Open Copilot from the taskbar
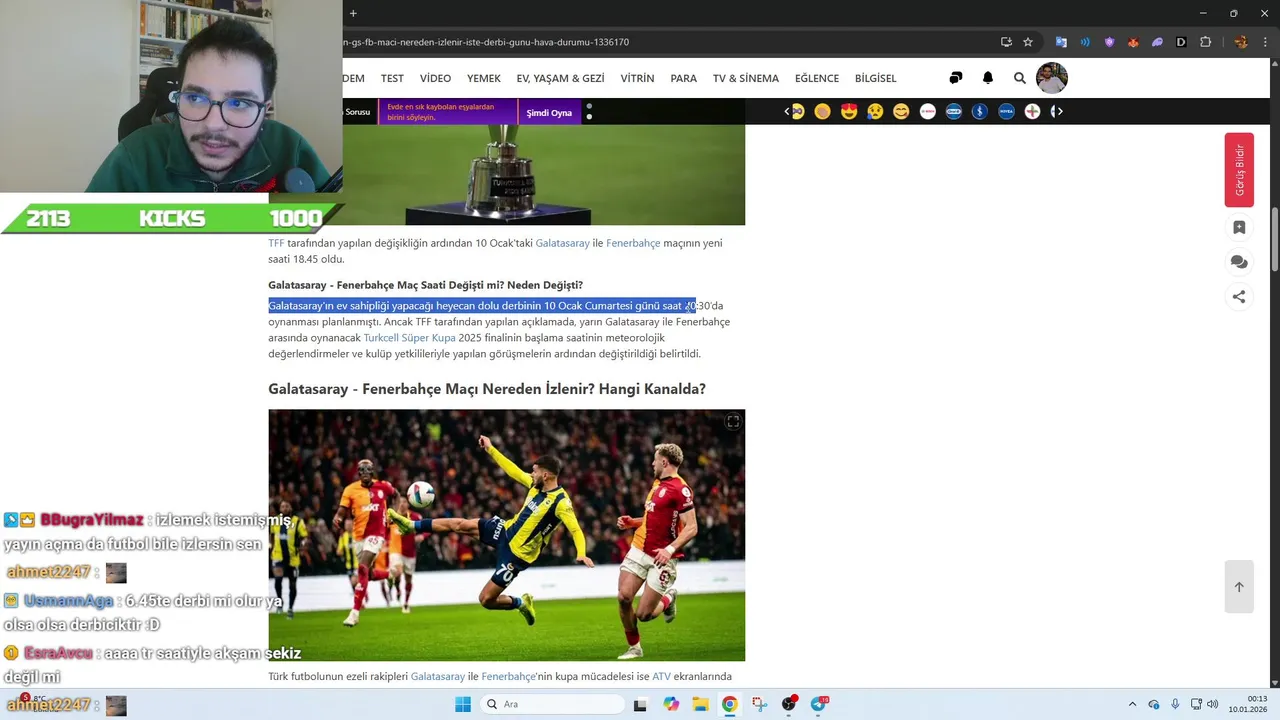This screenshot has width=1280, height=720. coord(671,704)
